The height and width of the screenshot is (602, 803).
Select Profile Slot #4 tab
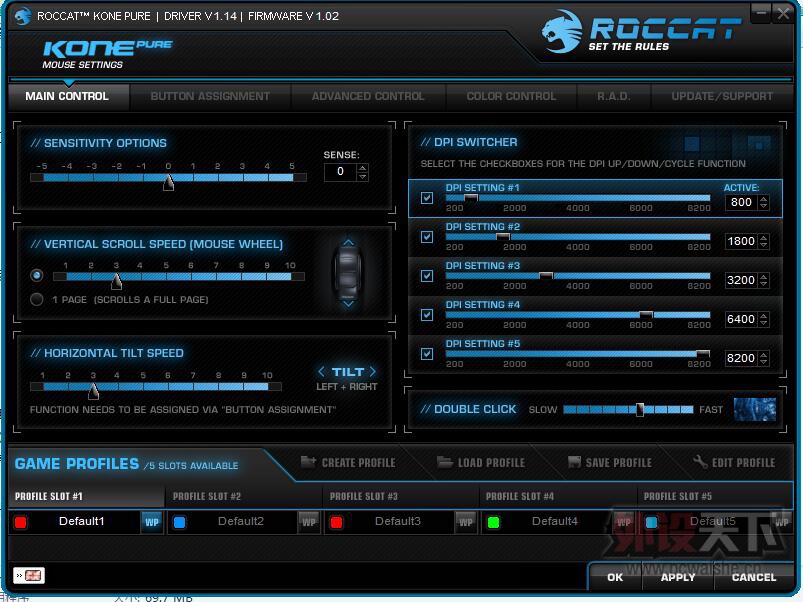(558, 496)
